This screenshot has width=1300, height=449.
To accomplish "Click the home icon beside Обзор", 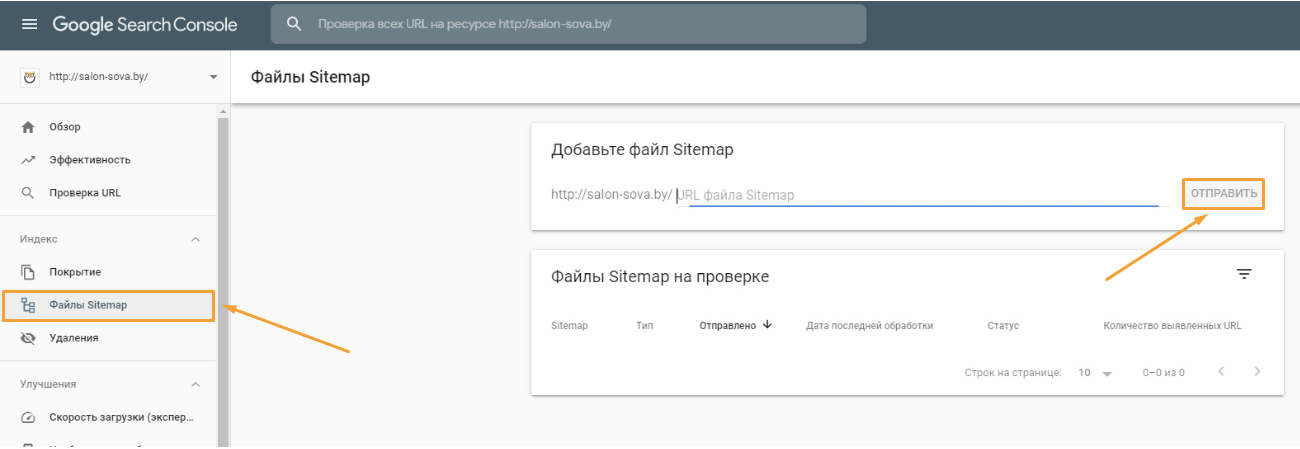I will [x=28, y=127].
